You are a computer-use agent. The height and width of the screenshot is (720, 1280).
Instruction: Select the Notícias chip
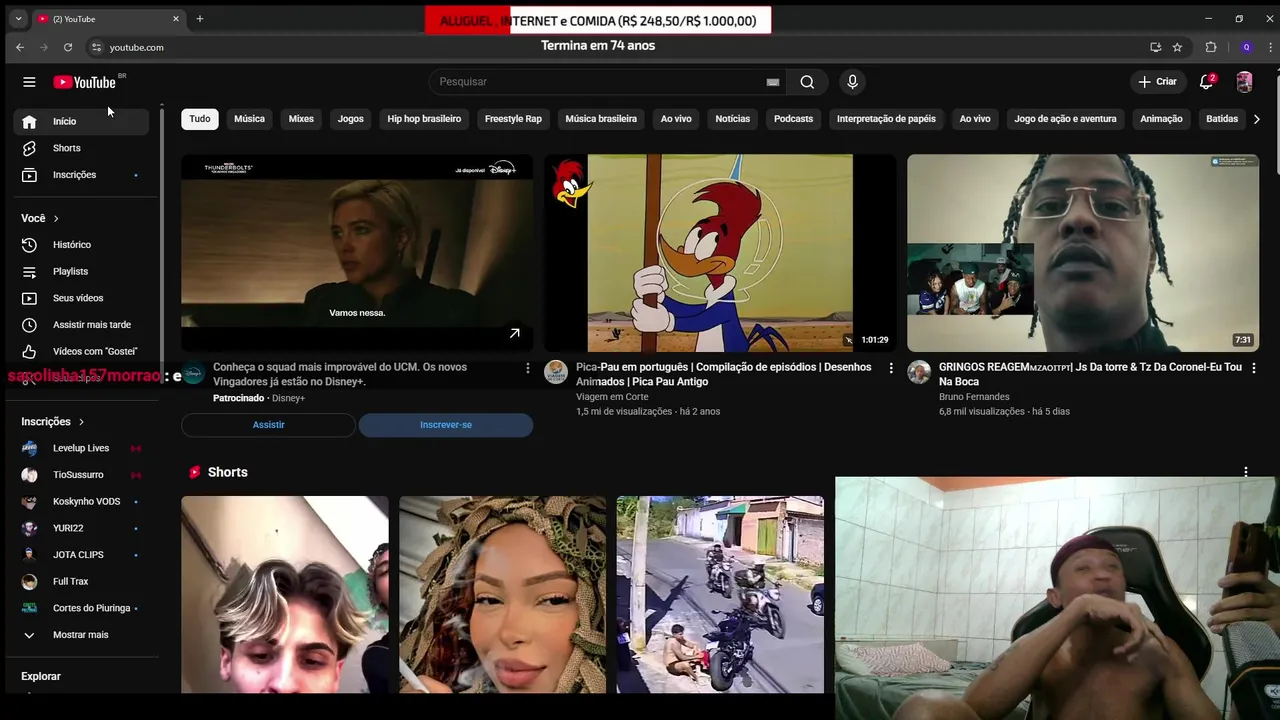coord(732,119)
